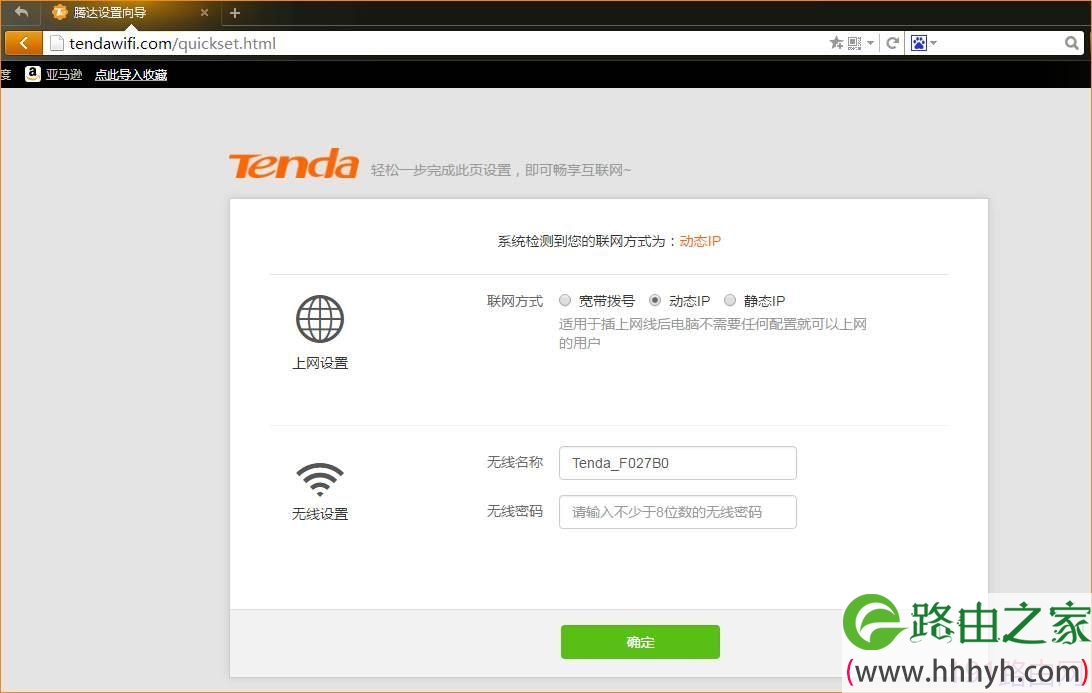Click the browser back arrow button
1092x693 pixels.
click(x=24, y=43)
